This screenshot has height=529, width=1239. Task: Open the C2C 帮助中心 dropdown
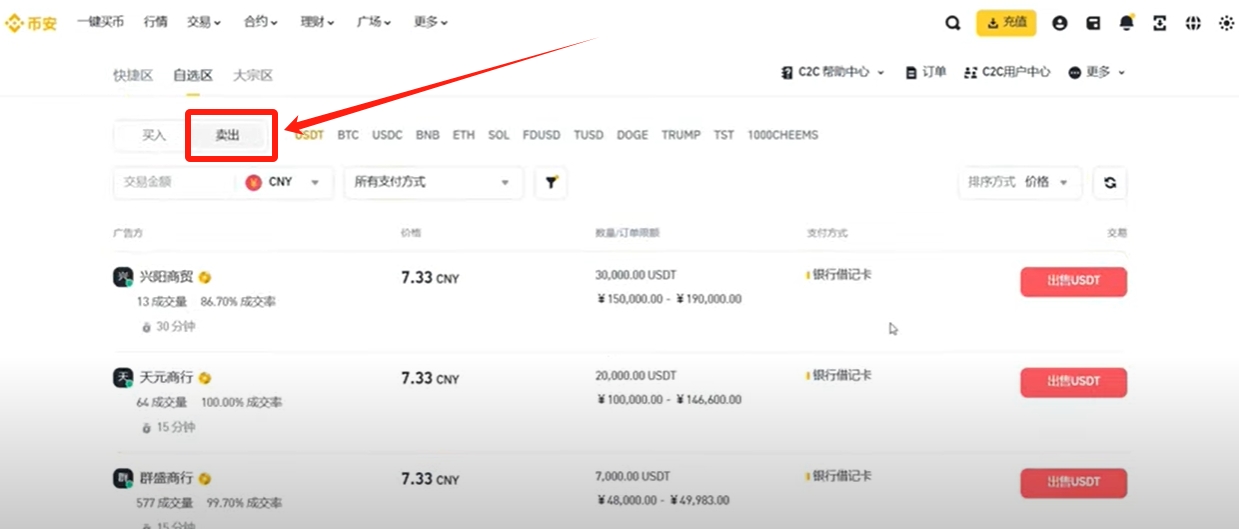[x=832, y=72]
